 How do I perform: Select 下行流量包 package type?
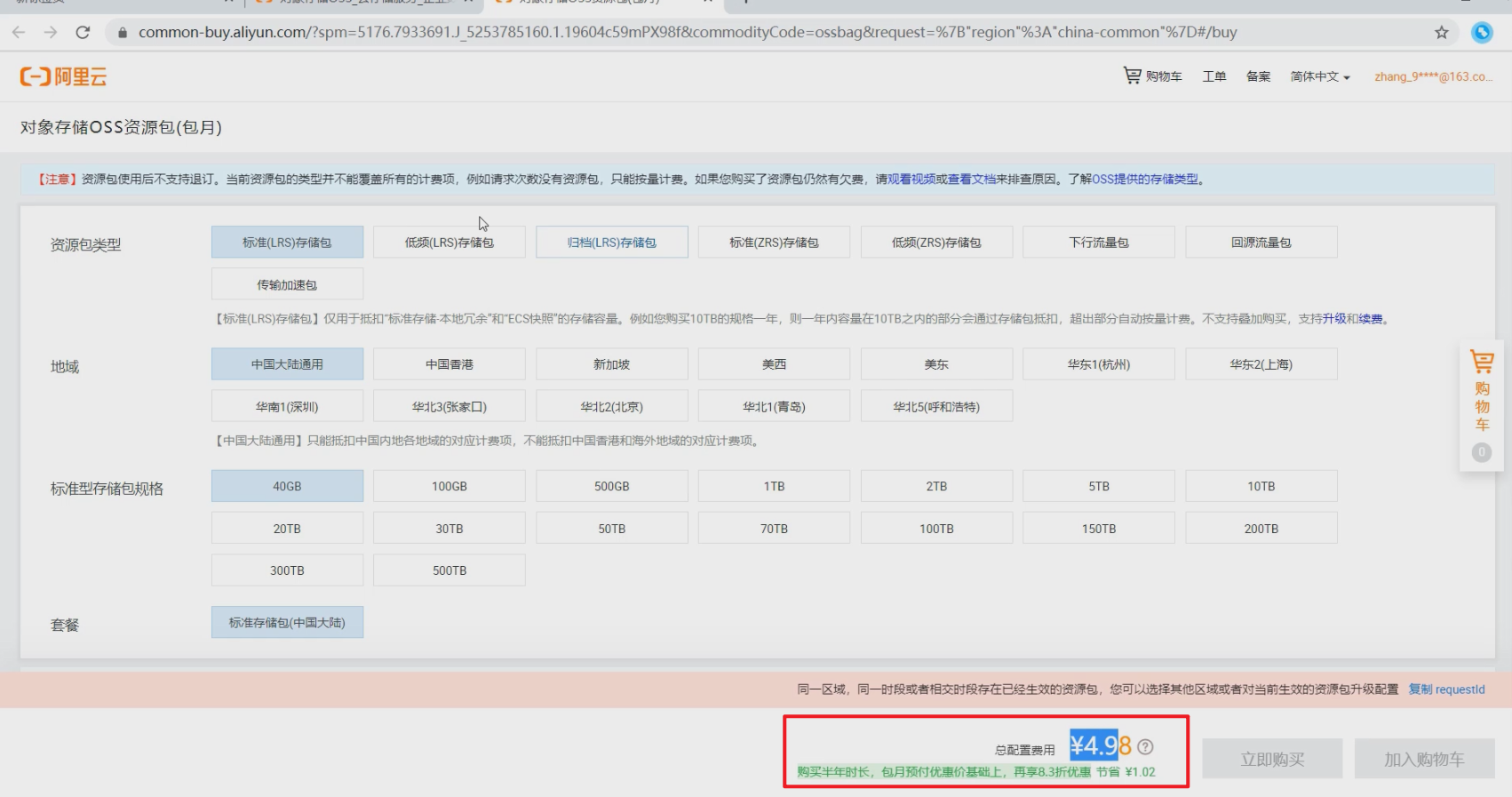tap(1098, 243)
